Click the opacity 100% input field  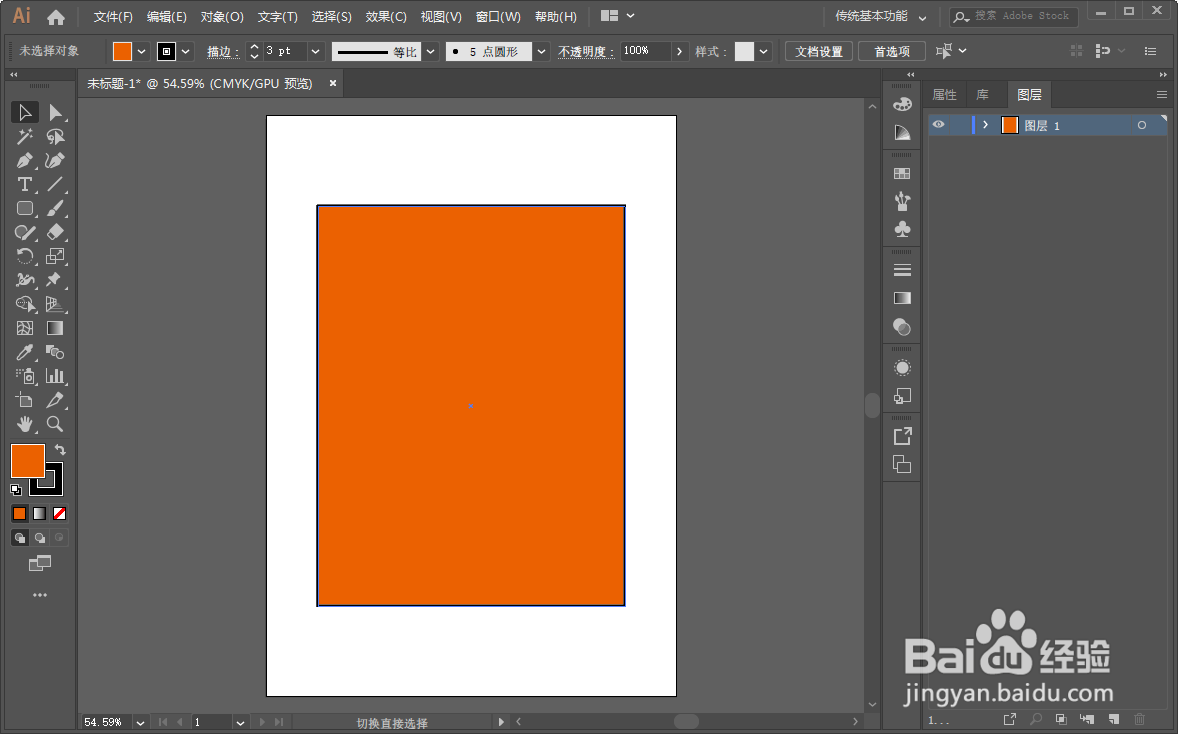646,51
